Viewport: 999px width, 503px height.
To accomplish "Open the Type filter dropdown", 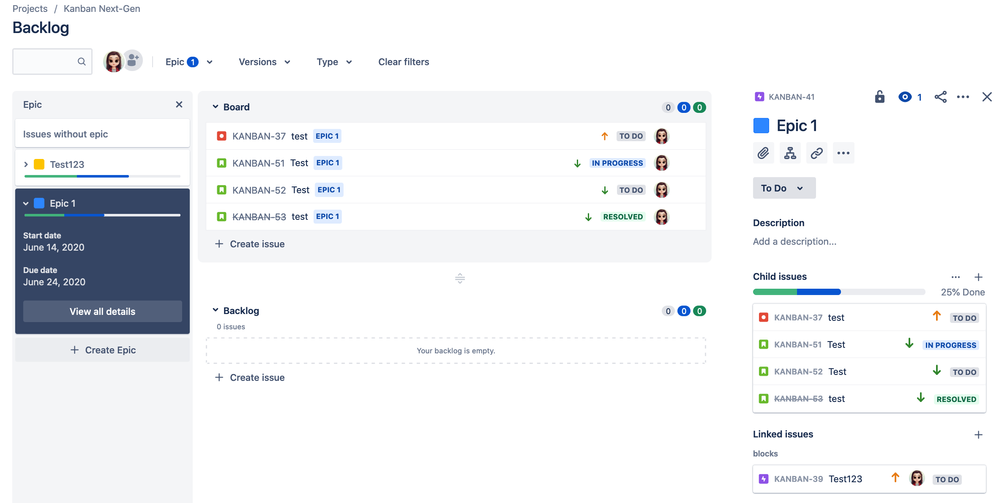I will tap(334, 62).
